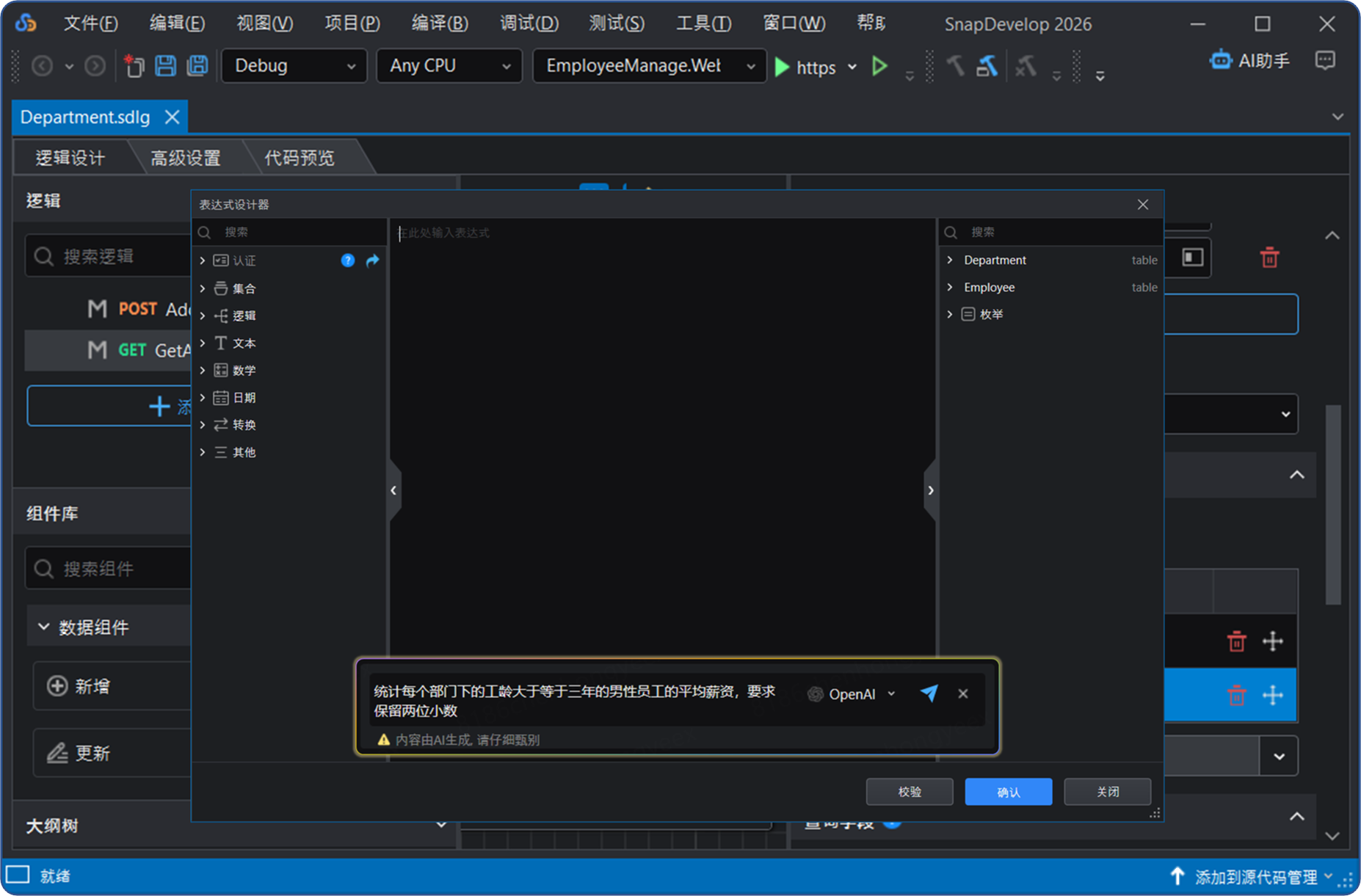Click the AI助手 robot icon
This screenshot has height=896, width=1361.
[1221, 60]
